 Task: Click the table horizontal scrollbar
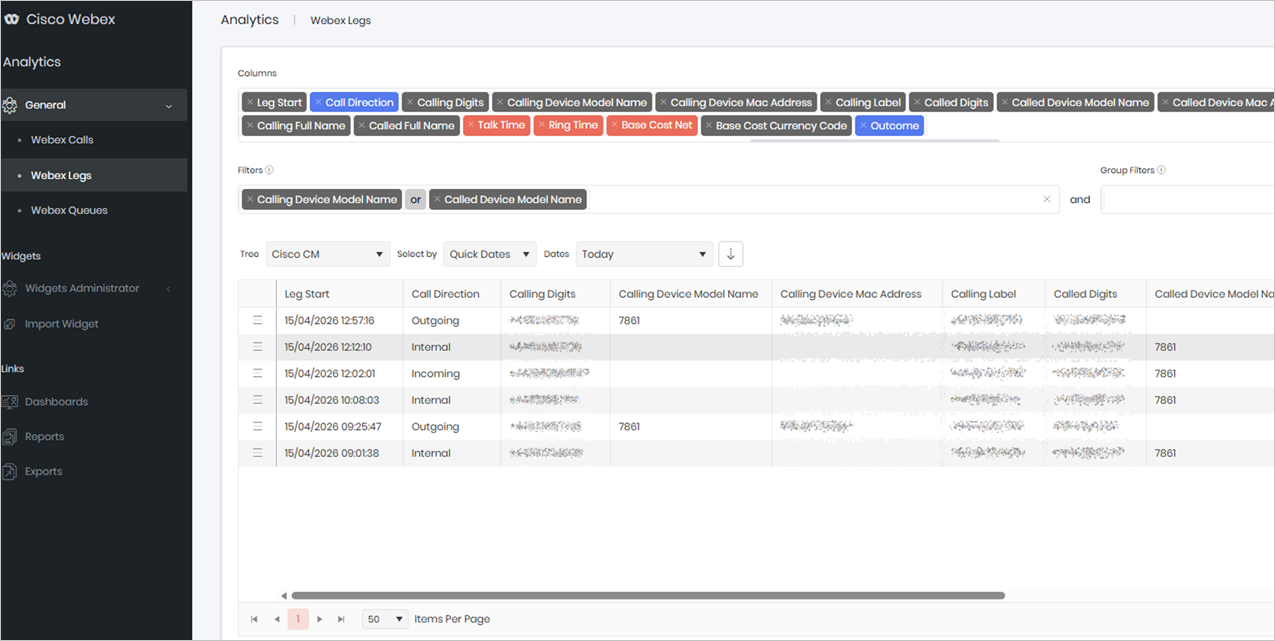[647, 596]
